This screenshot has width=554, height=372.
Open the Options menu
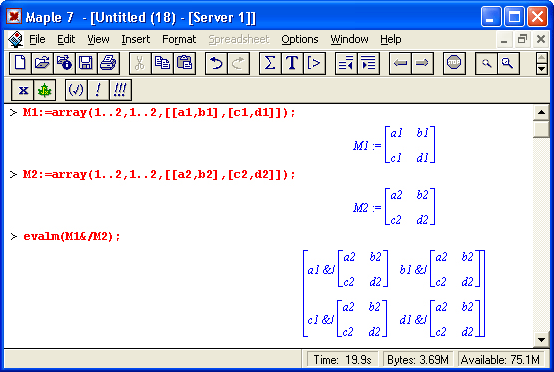pyautogui.click(x=300, y=39)
